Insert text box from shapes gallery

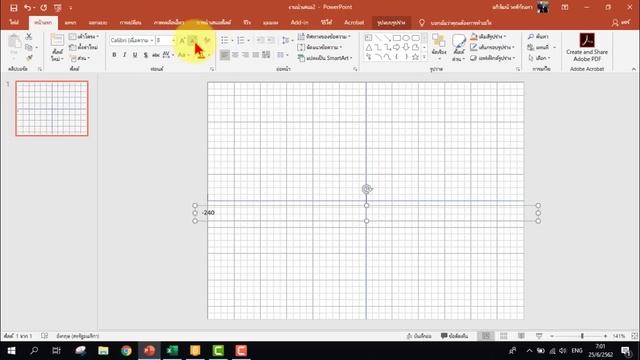368,38
